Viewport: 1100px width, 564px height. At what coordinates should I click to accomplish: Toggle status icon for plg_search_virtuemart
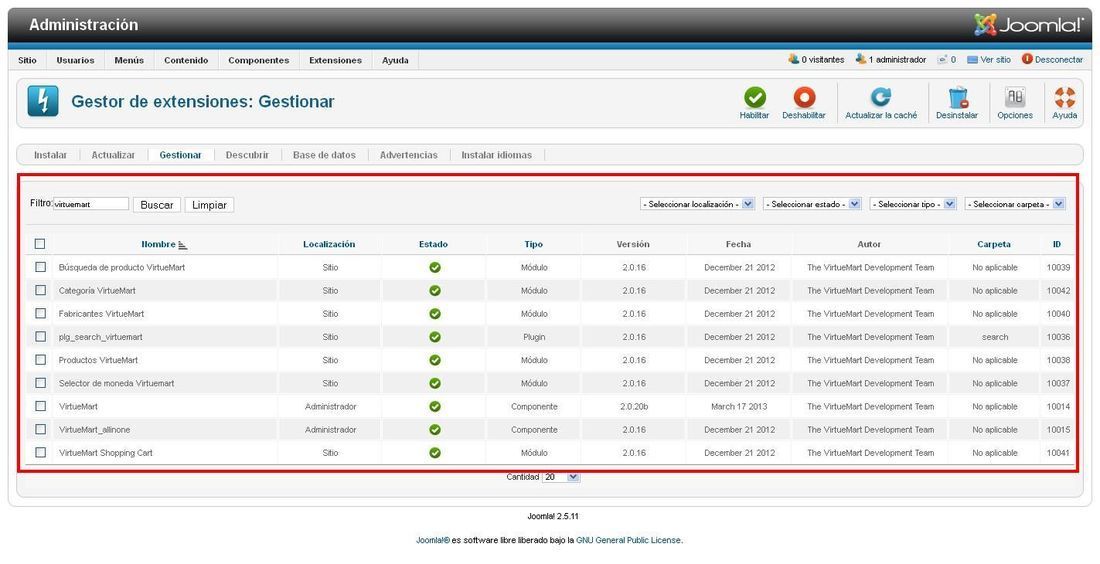(435, 337)
